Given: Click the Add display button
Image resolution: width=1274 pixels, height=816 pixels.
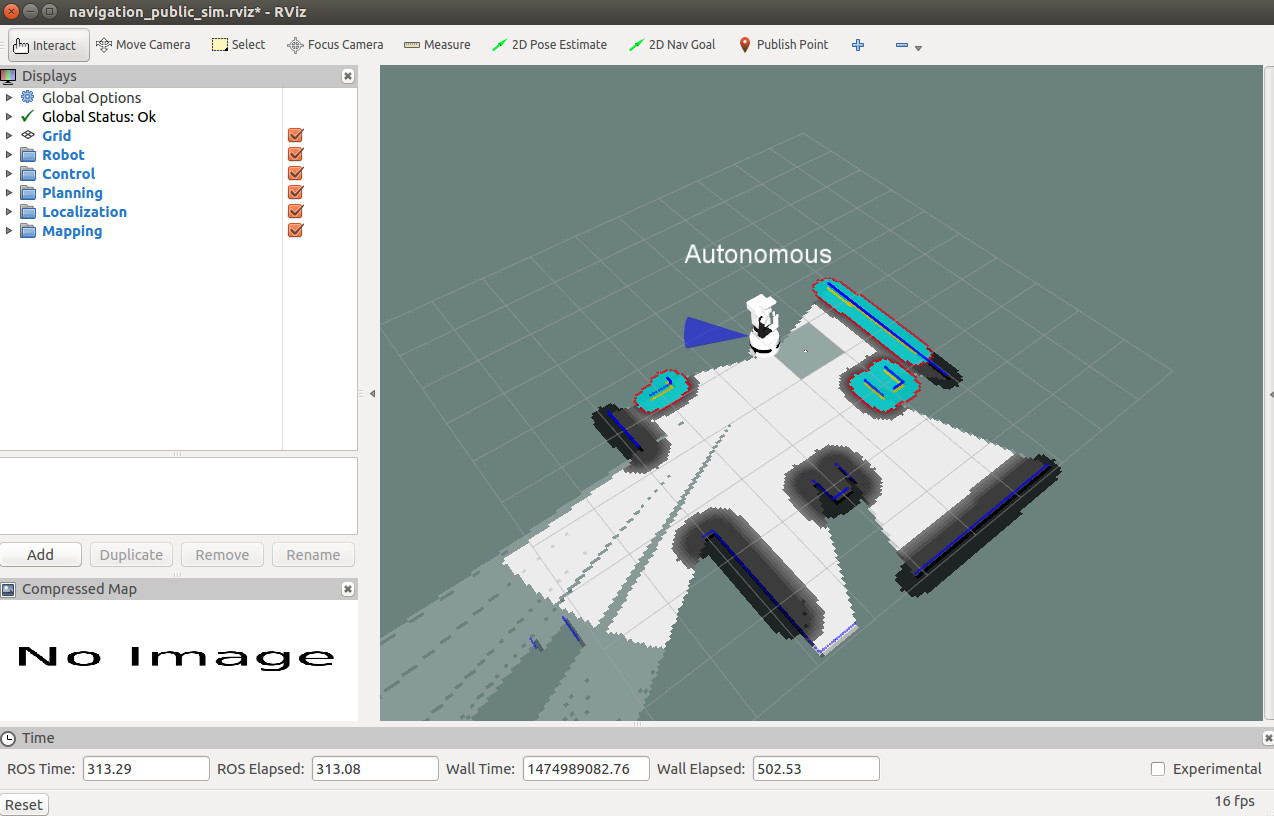Looking at the screenshot, I should (x=41, y=555).
